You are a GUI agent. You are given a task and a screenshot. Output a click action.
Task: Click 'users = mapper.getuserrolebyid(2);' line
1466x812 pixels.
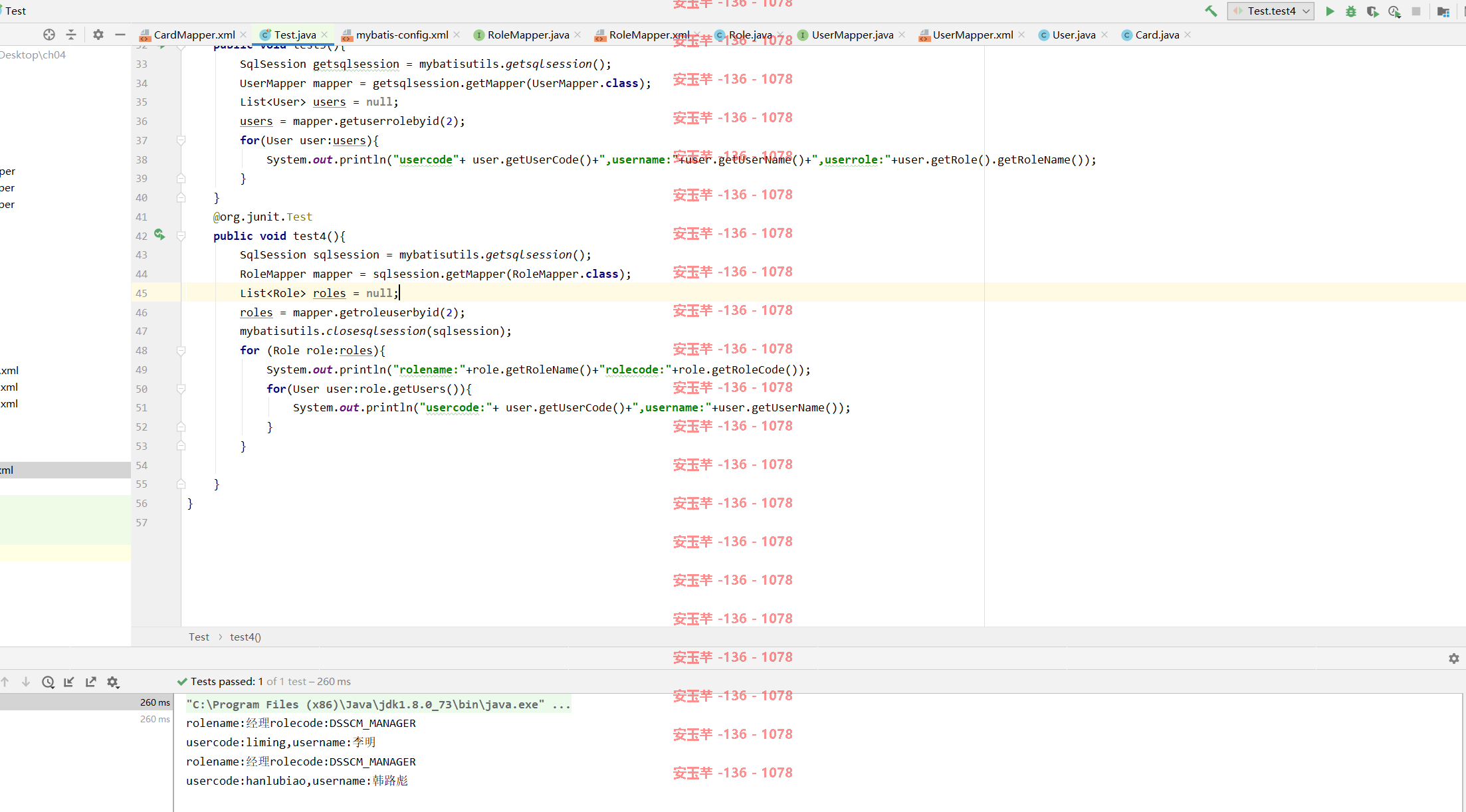click(x=352, y=121)
